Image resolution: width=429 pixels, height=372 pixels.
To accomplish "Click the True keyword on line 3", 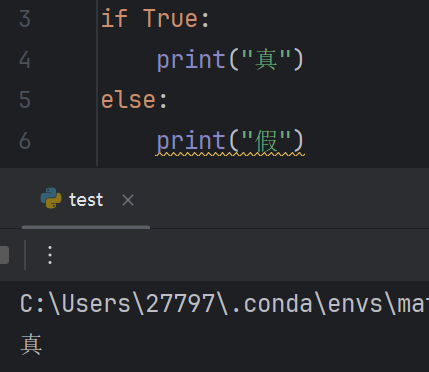I will (x=171, y=18).
